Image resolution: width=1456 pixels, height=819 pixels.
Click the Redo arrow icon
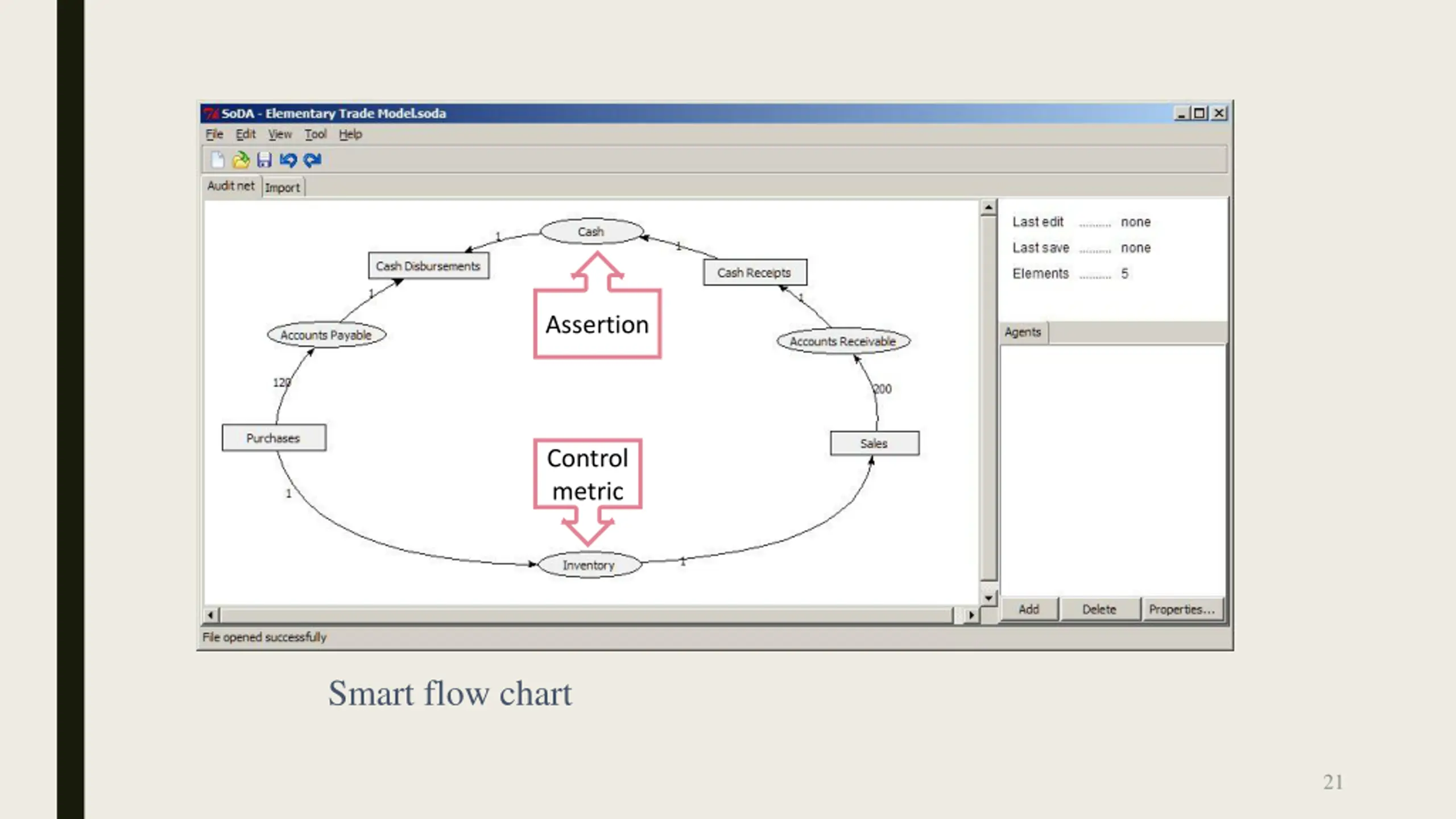(x=312, y=160)
